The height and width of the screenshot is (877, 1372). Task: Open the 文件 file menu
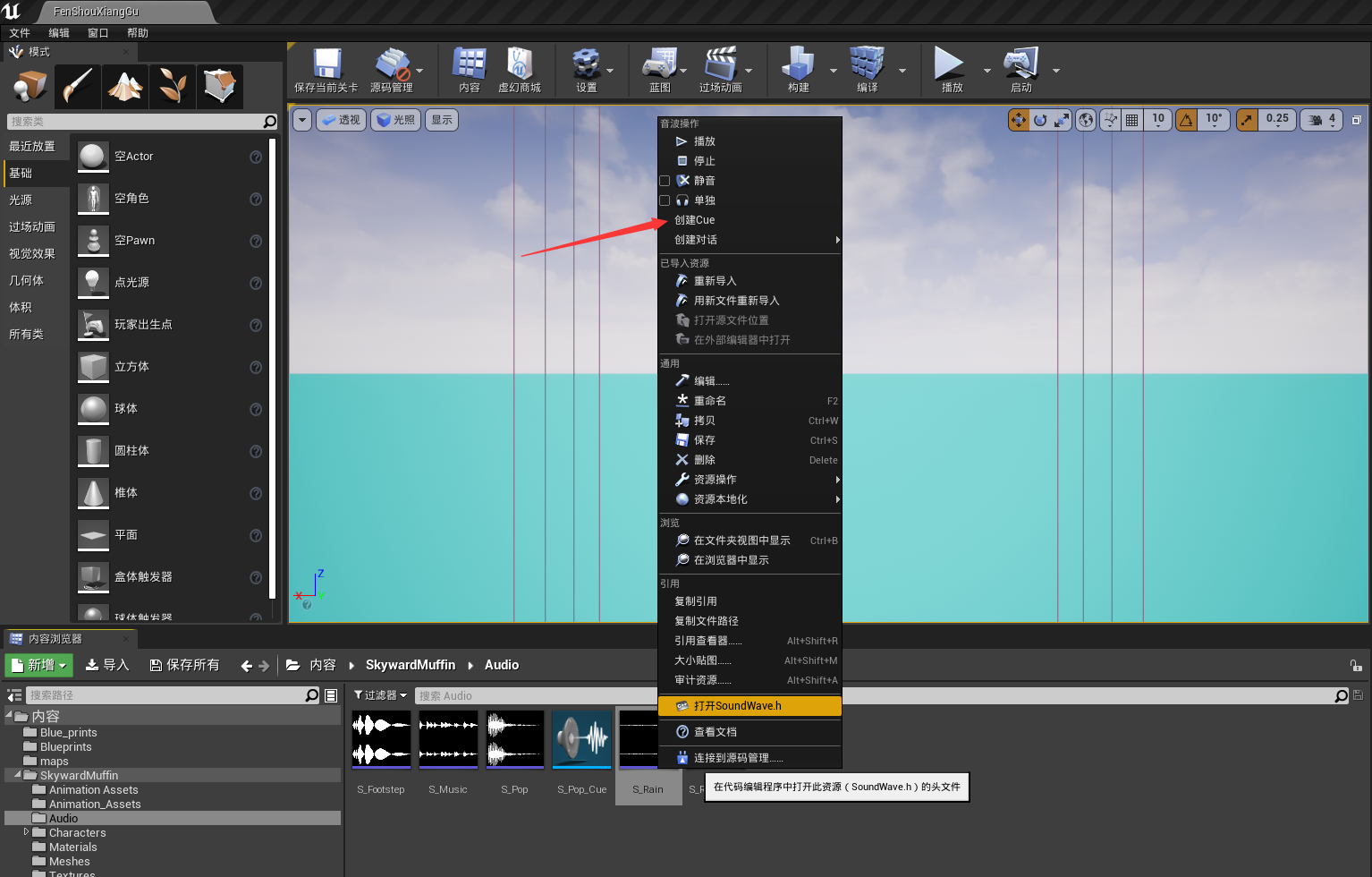20,33
